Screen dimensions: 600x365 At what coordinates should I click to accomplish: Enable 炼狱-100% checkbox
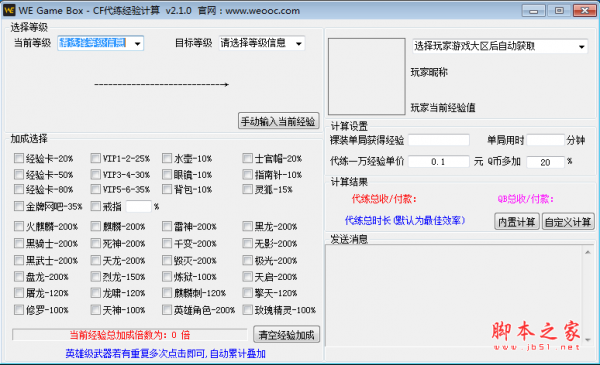click(x=167, y=276)
